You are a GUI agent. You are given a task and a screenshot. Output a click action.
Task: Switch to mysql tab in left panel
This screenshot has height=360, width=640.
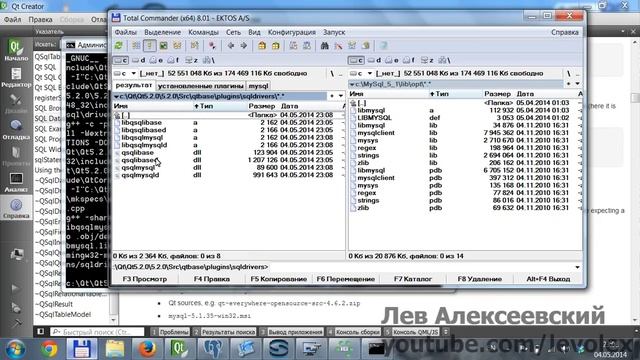coord(258,86)
